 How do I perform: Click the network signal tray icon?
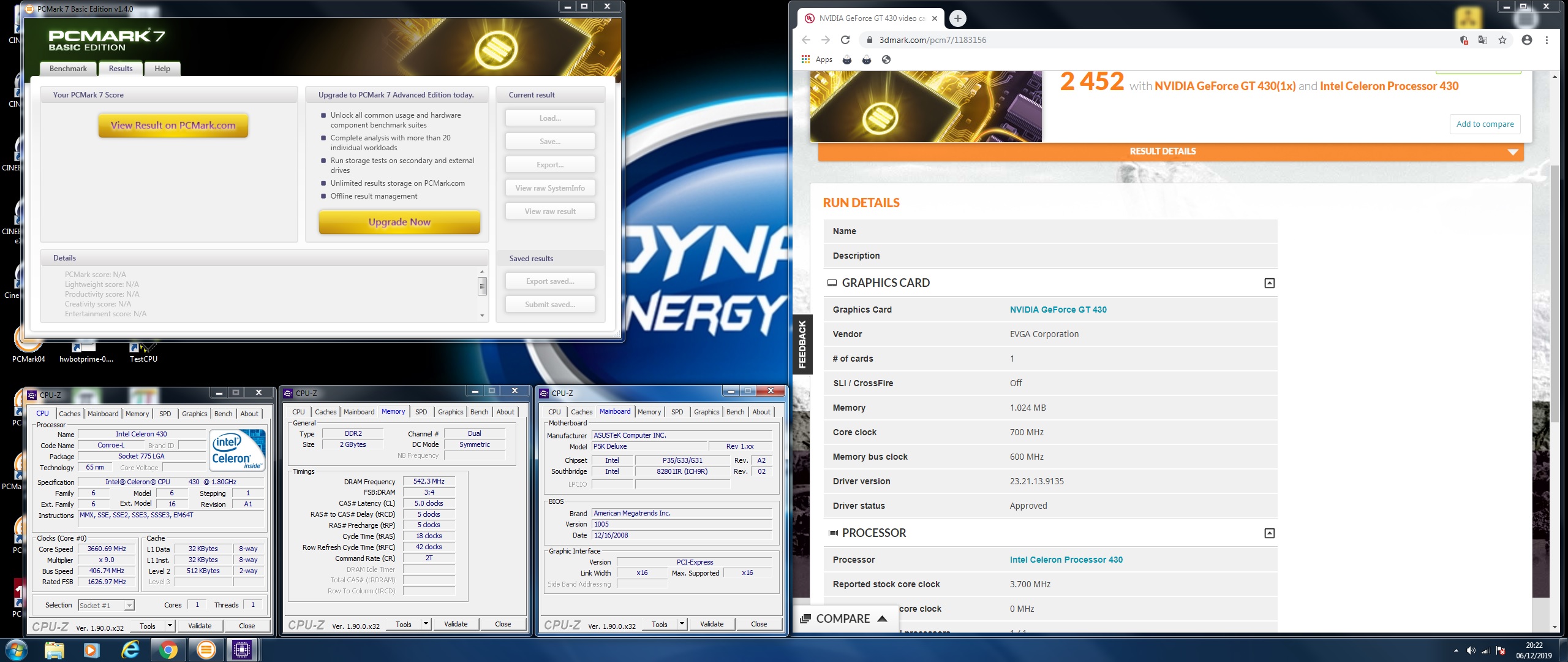[1485, 650]
